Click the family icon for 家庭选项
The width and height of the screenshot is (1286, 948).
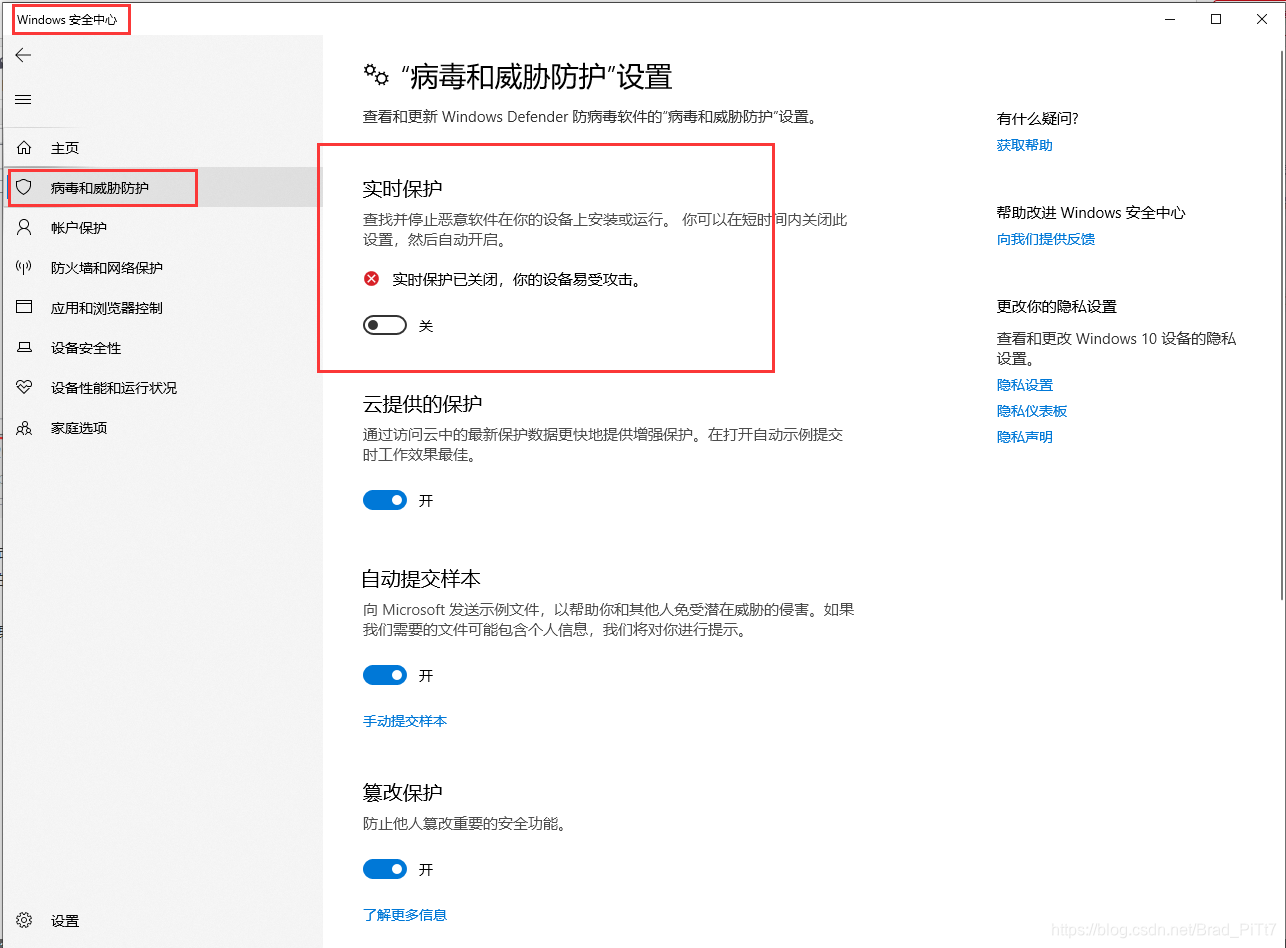24,427
